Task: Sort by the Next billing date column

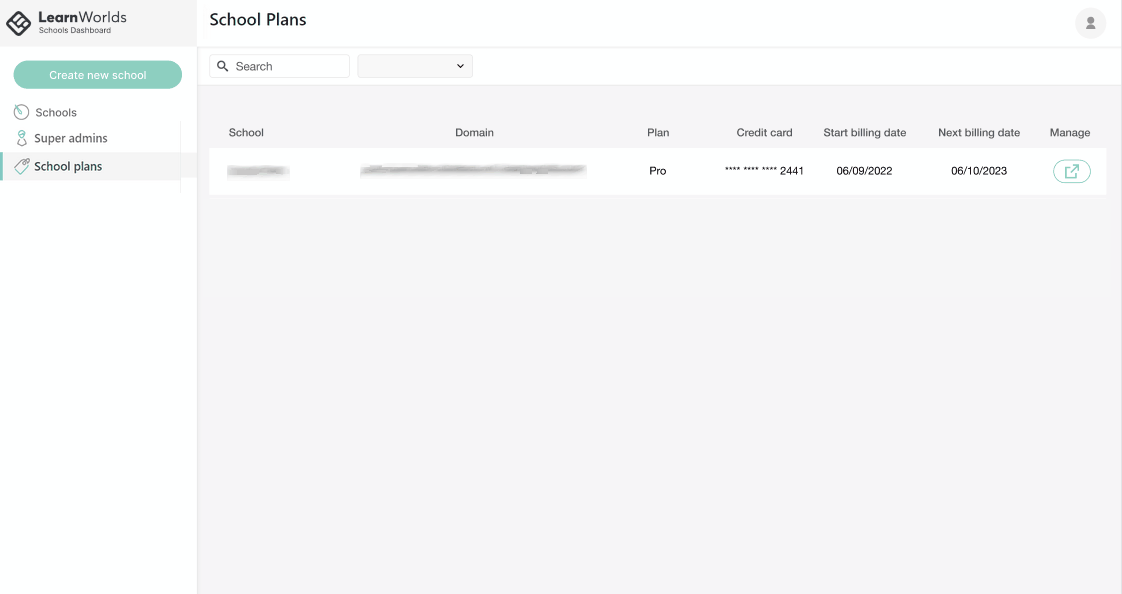Action: (978, 132)
